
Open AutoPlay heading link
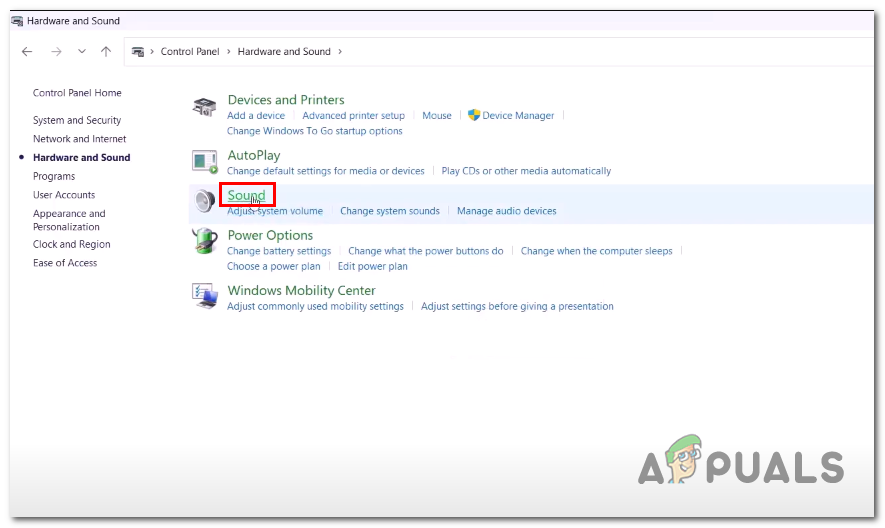point(253,155)
